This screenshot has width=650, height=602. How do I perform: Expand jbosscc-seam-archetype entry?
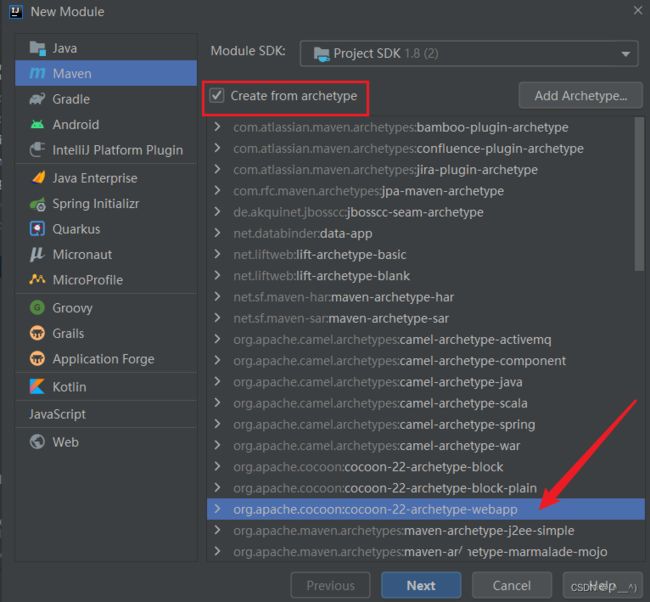coord(217,212)
